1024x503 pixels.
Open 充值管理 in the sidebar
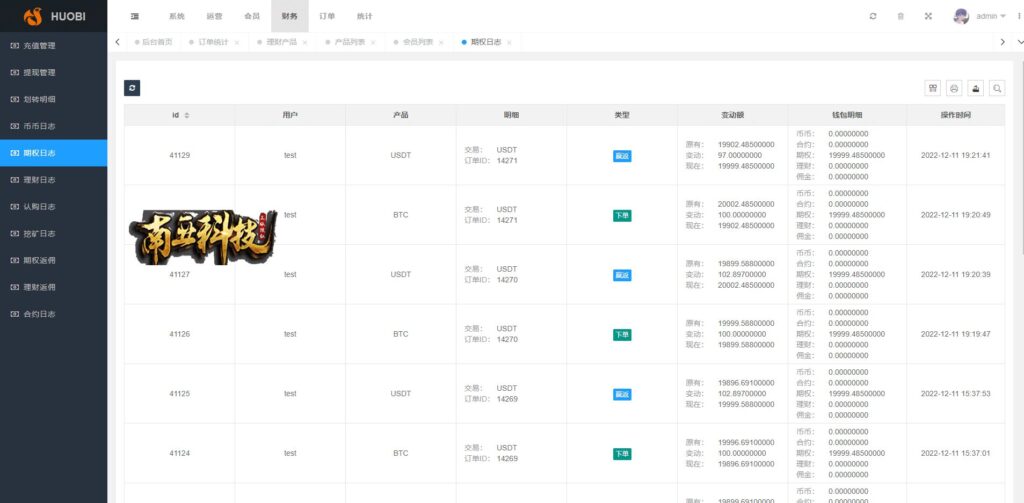coord(54,46)
